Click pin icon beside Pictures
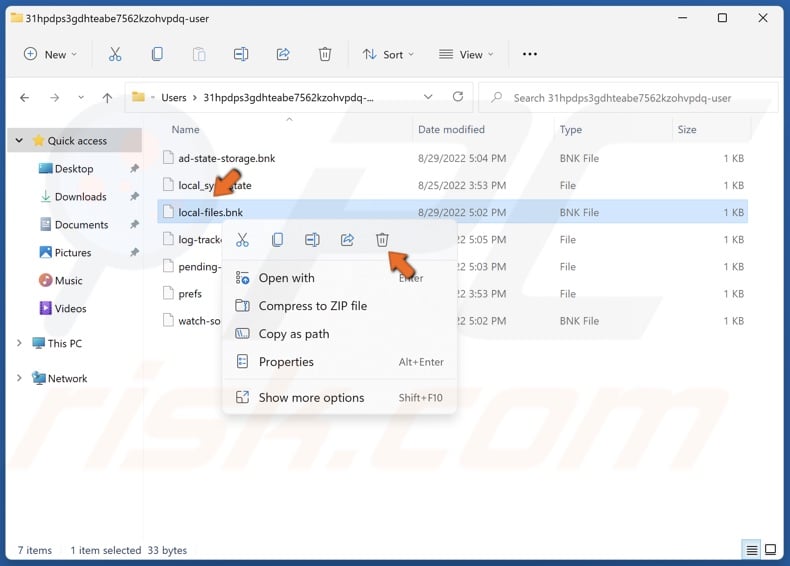The height and width of the screenshot is (566, 790). click(x=135, y=252)
